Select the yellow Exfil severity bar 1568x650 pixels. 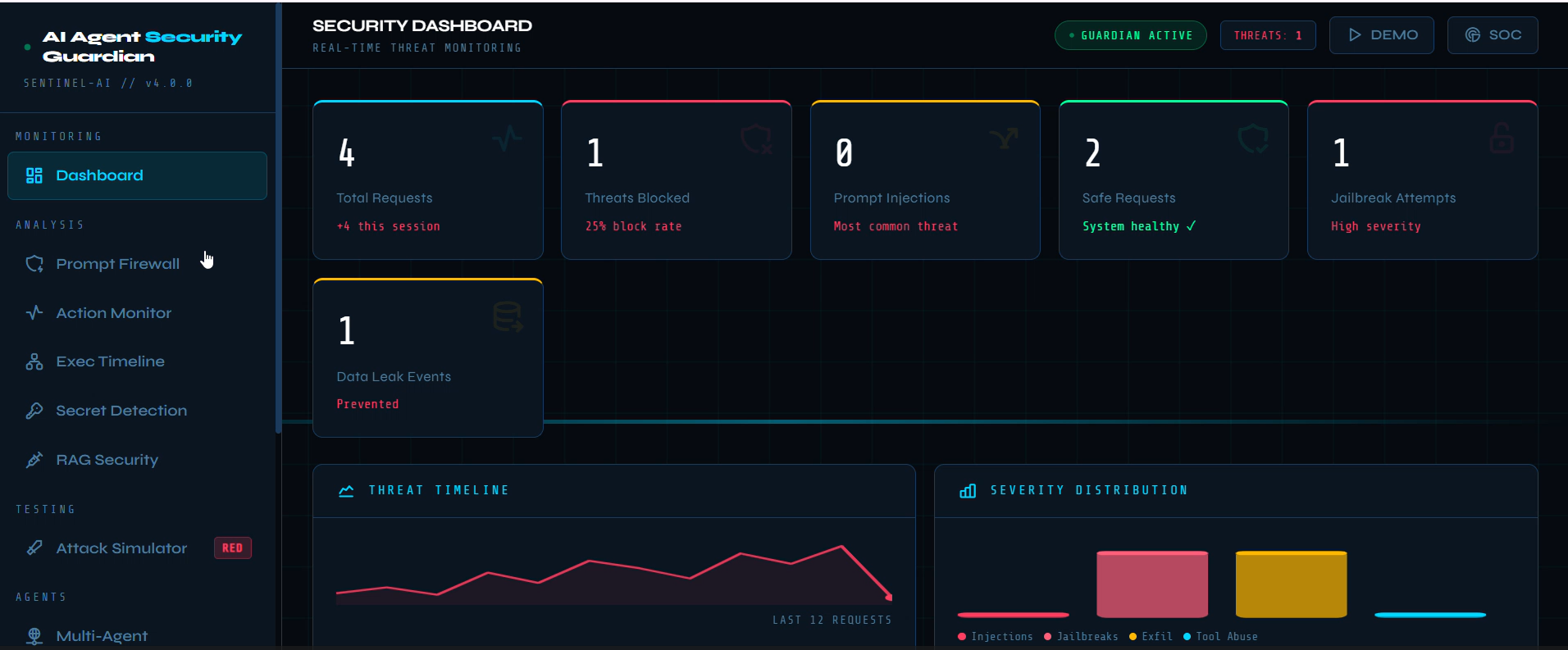[1291, 584]
